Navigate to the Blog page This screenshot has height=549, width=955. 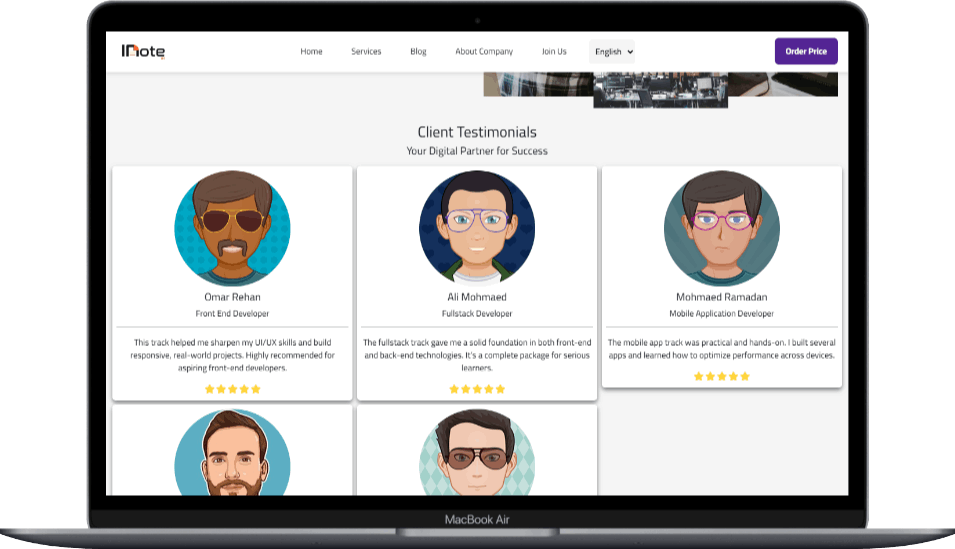click(x=418, y=52)
